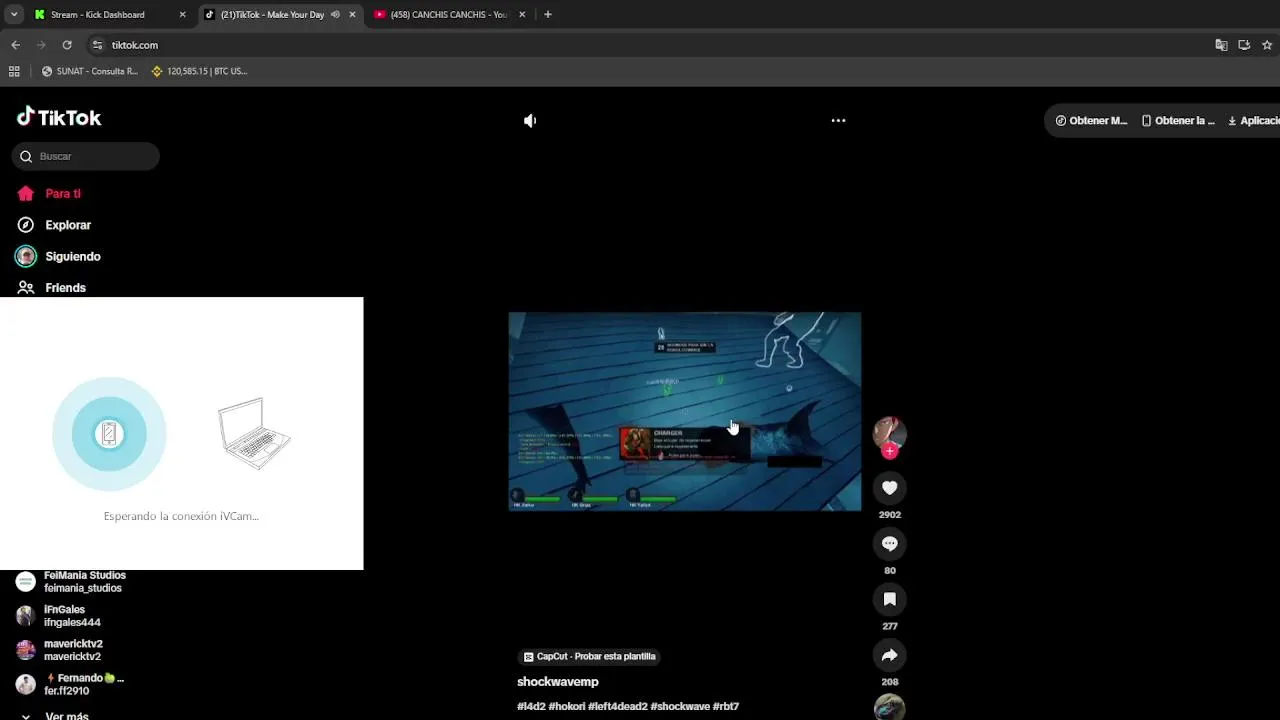Image resolution: width=1280 pixels, height=720 pixels.
Task: Click the #rbt7 hashtag
Action: (x=726, y=706)
